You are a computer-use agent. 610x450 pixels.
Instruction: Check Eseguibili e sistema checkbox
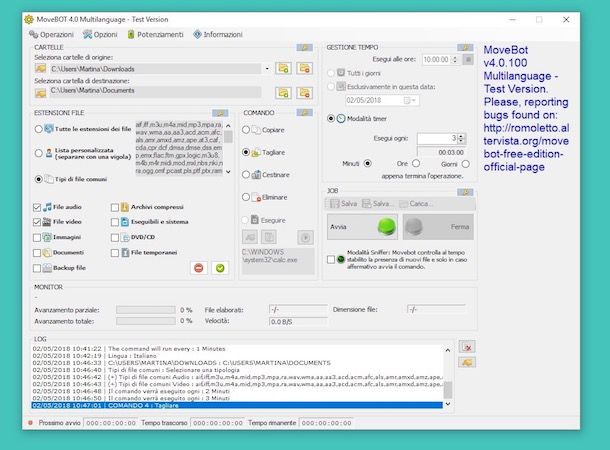click(x=114, y=222)
